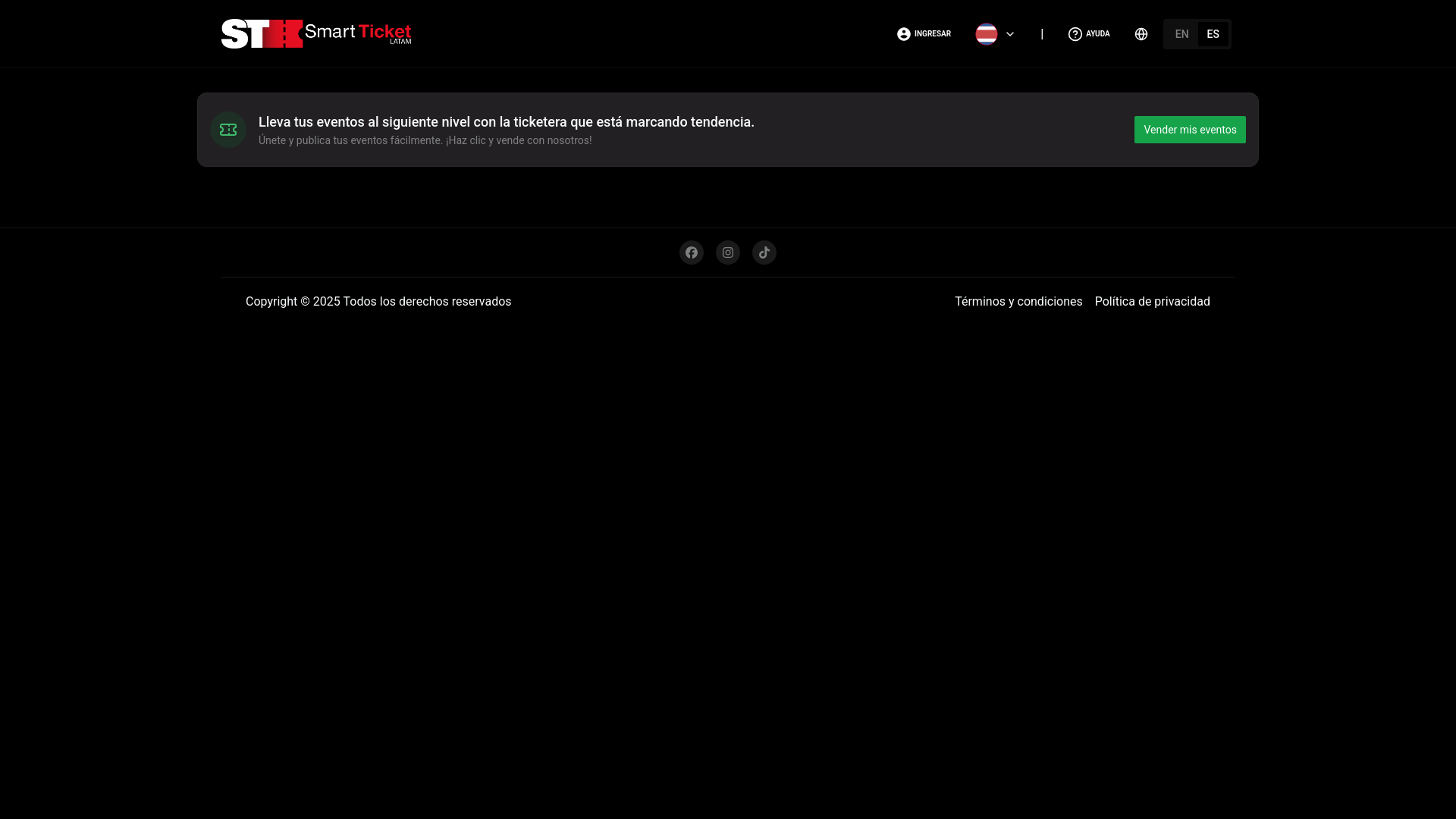
Task: Open the Instagram social icon
Action: pyautogui.click(x=728, y=253)
